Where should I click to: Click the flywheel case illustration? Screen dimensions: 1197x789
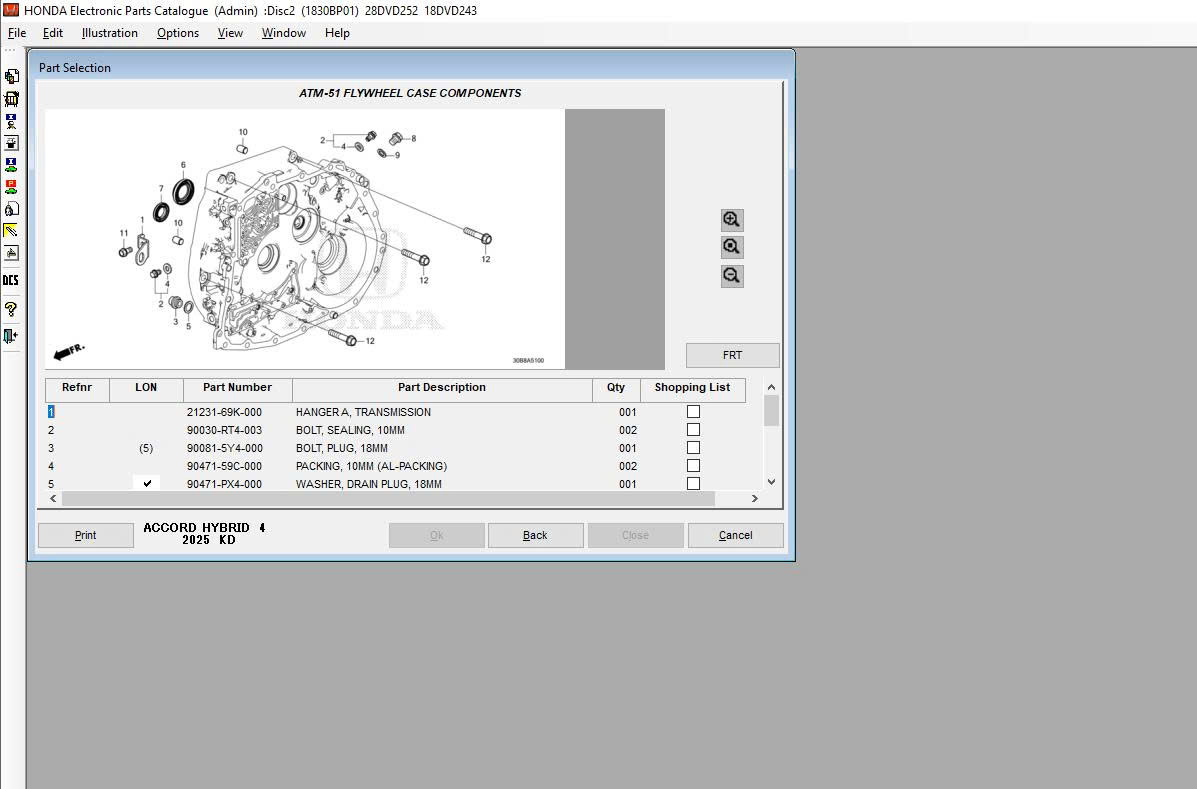[305, 239]
